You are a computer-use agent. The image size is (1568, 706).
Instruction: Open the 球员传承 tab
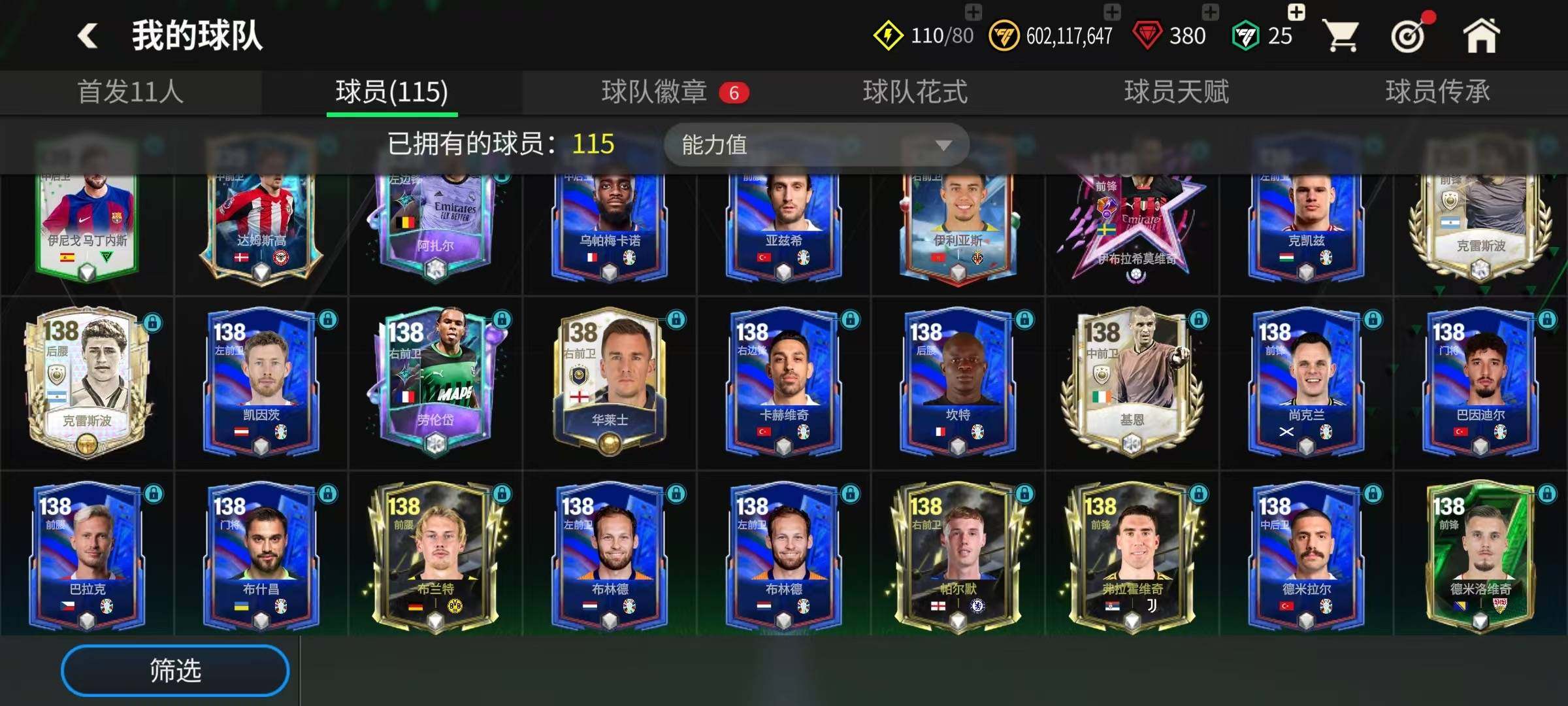[1437, 92]
